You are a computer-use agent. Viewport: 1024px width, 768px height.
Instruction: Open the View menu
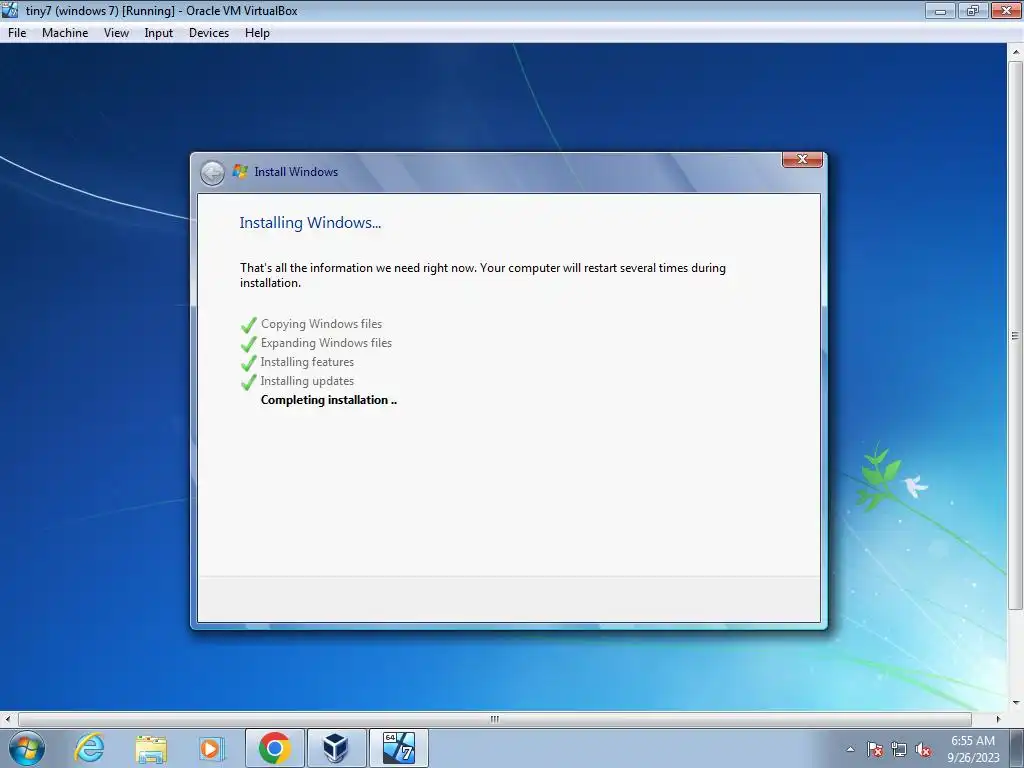(116, 33)
